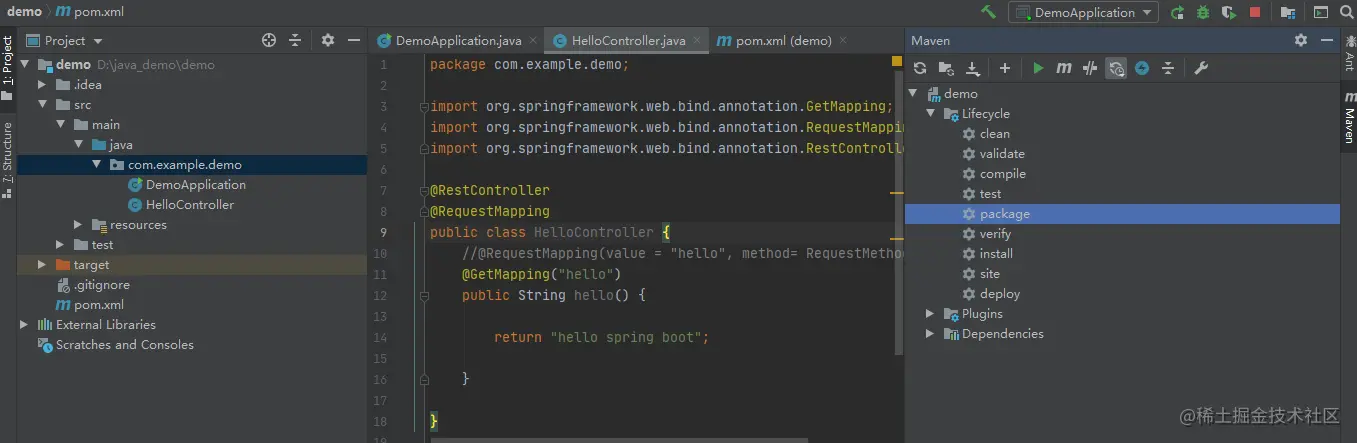Rerun DemoApplication with the green arrow icon

pyautogui.click(x=1178, y=13)
